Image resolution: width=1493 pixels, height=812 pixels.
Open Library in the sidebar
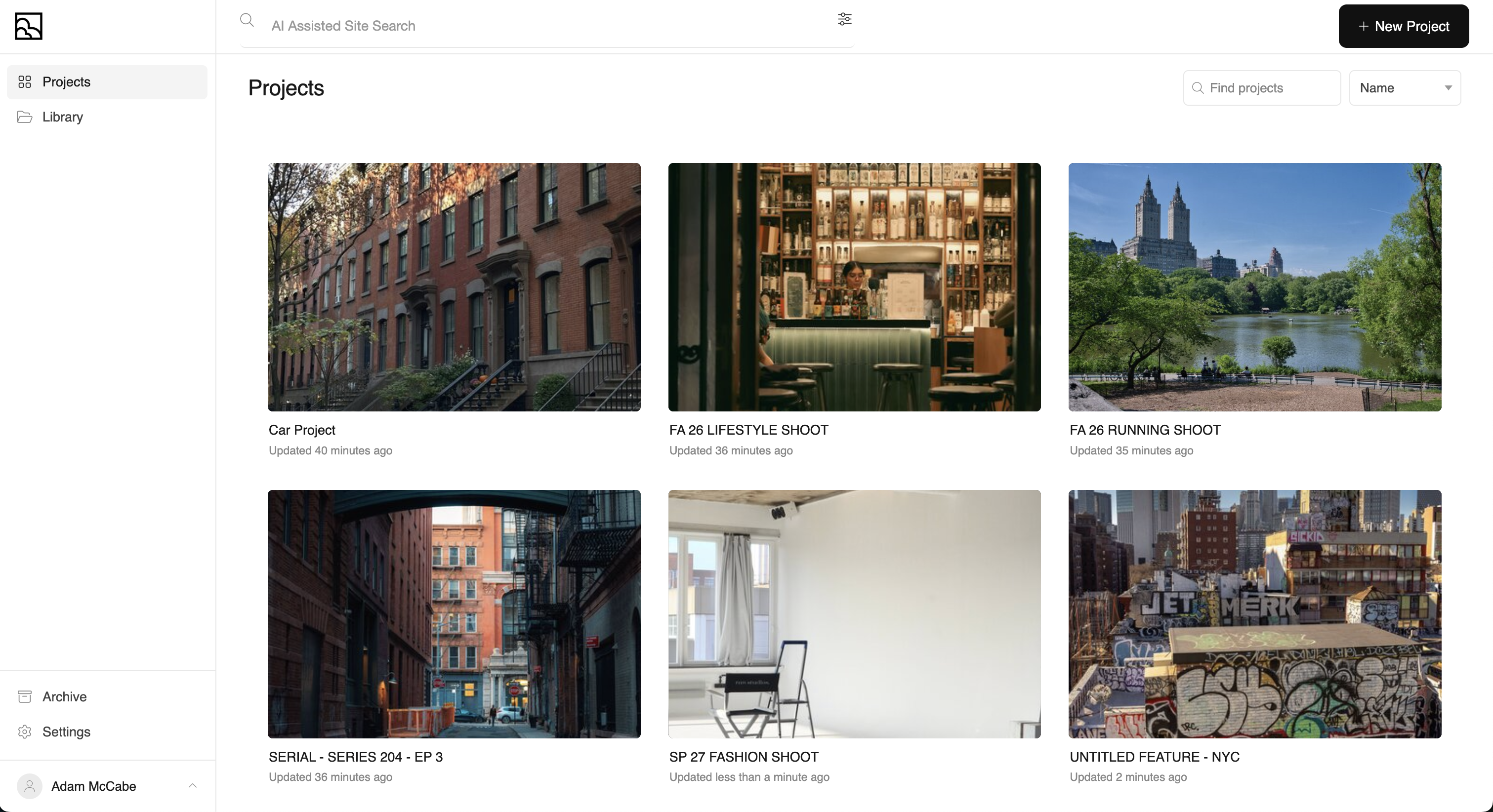(x=107, y=117)
